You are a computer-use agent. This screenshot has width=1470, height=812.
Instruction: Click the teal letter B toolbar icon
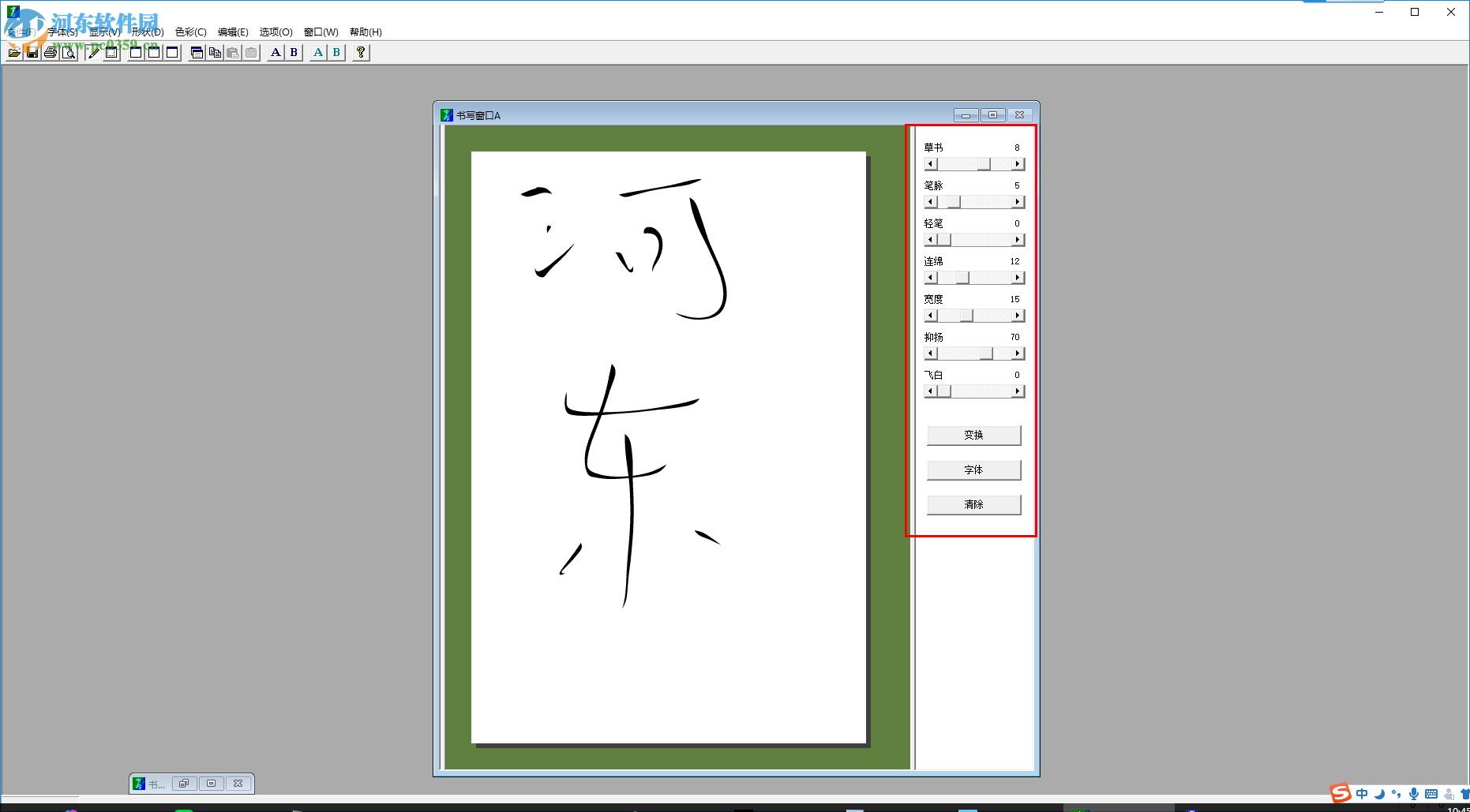pyautogui.click(x=336, y=52)
